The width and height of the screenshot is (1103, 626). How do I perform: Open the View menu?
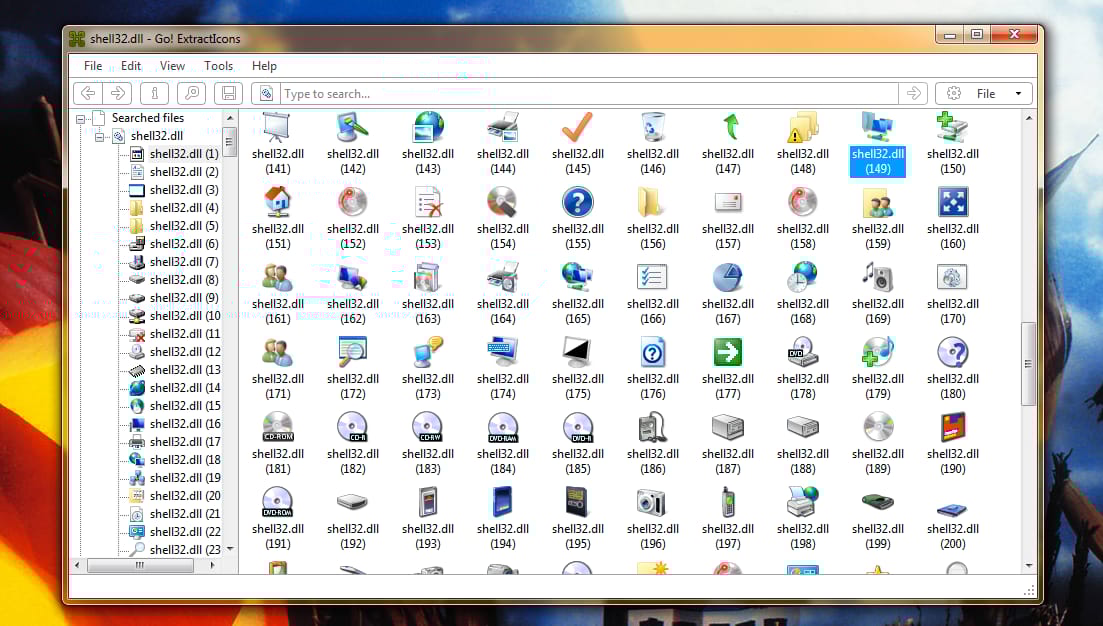(172, 66)
